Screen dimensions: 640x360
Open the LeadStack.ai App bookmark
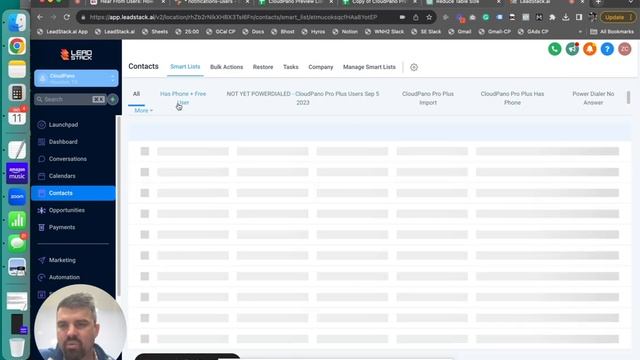[x=62, y=31]
